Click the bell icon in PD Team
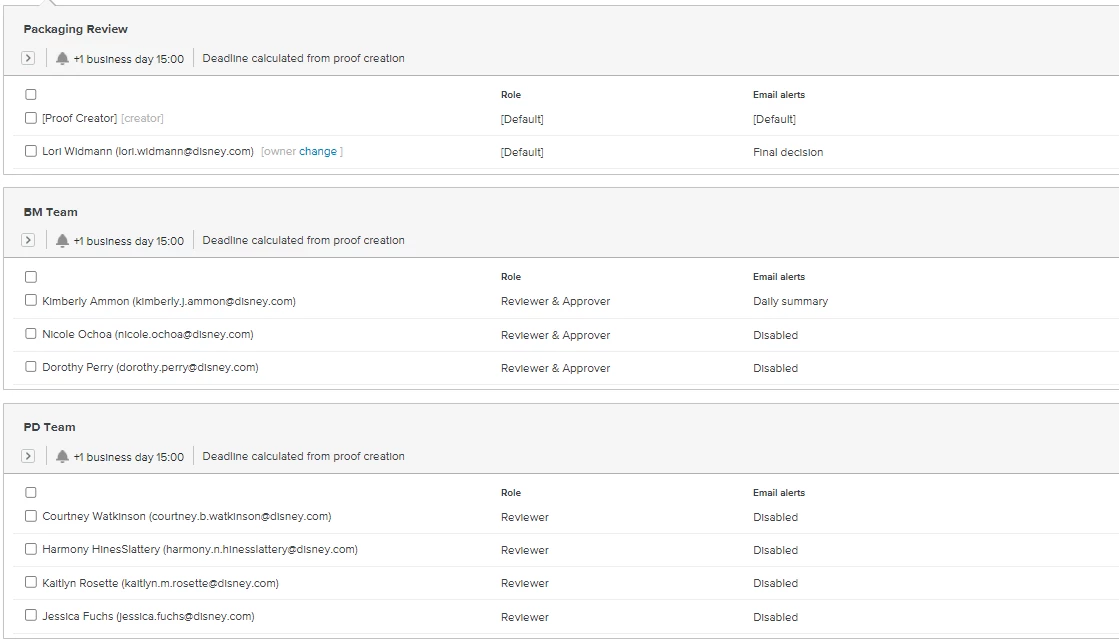This screenshot has width=1119, height=643. pos(62,457)
